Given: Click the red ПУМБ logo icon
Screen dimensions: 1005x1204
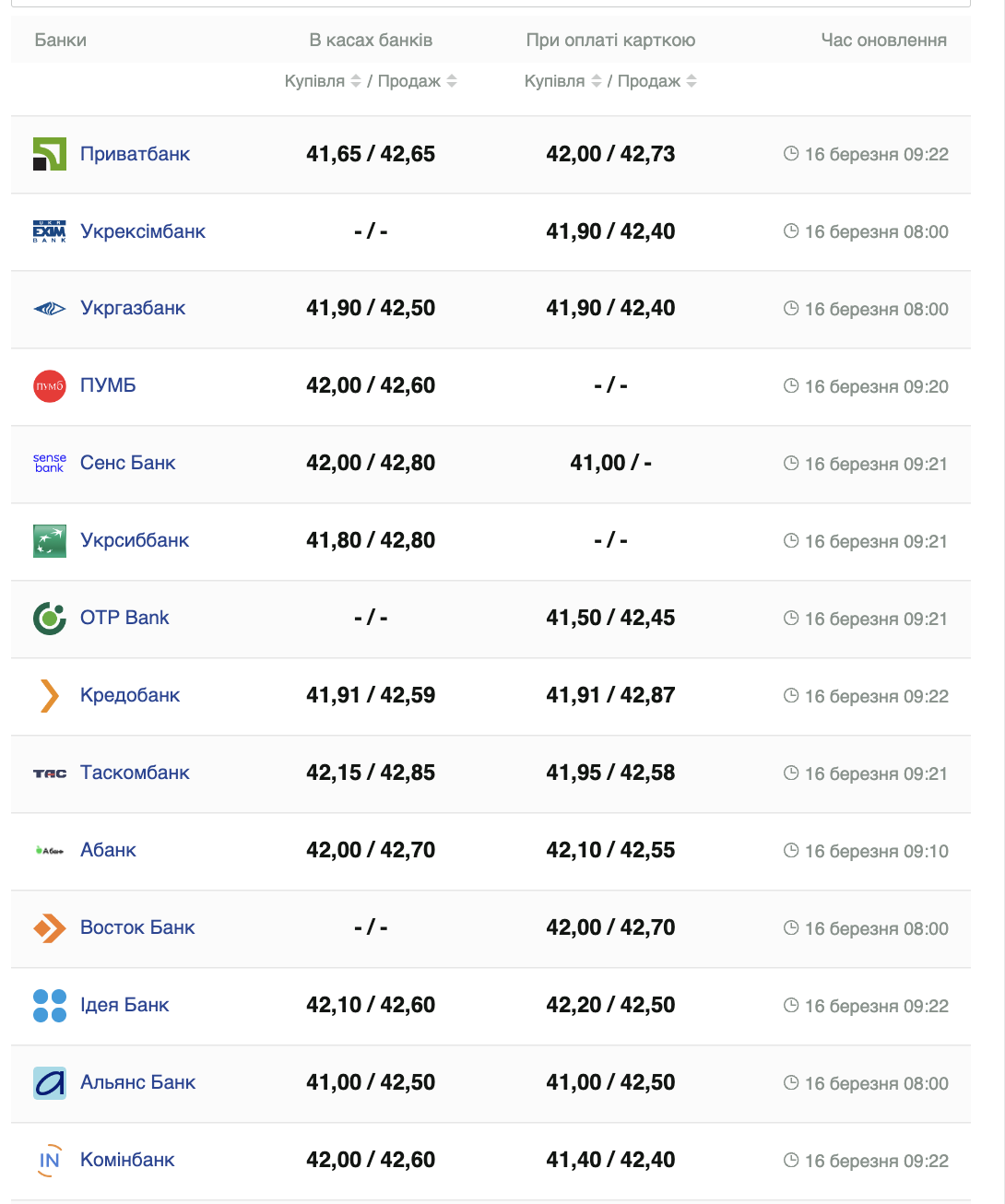Looking at the screenshot, I should [49, 386].
